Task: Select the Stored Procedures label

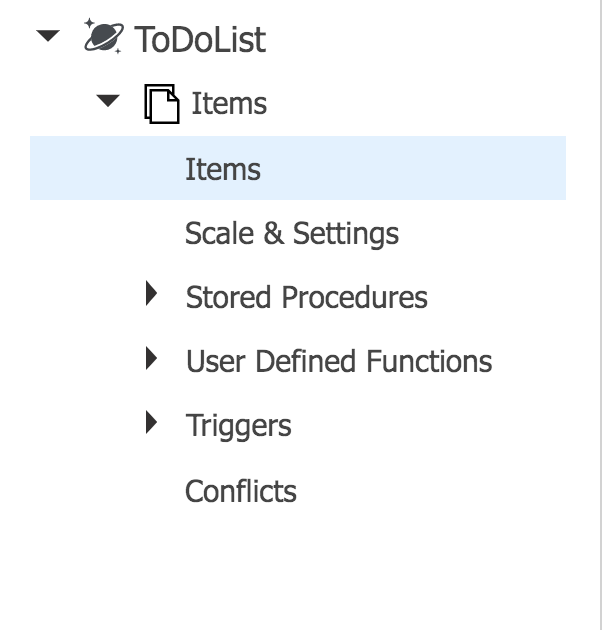Action: [306, 297]
